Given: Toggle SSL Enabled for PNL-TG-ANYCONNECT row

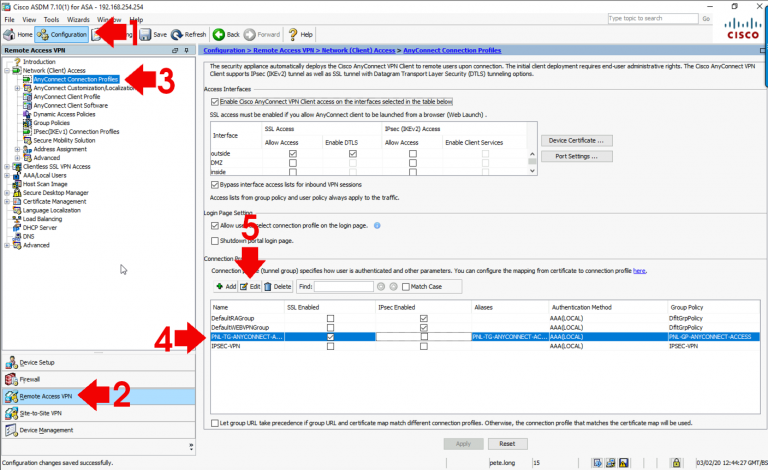Looking at the screenshot, I should [x=331, y=337].
